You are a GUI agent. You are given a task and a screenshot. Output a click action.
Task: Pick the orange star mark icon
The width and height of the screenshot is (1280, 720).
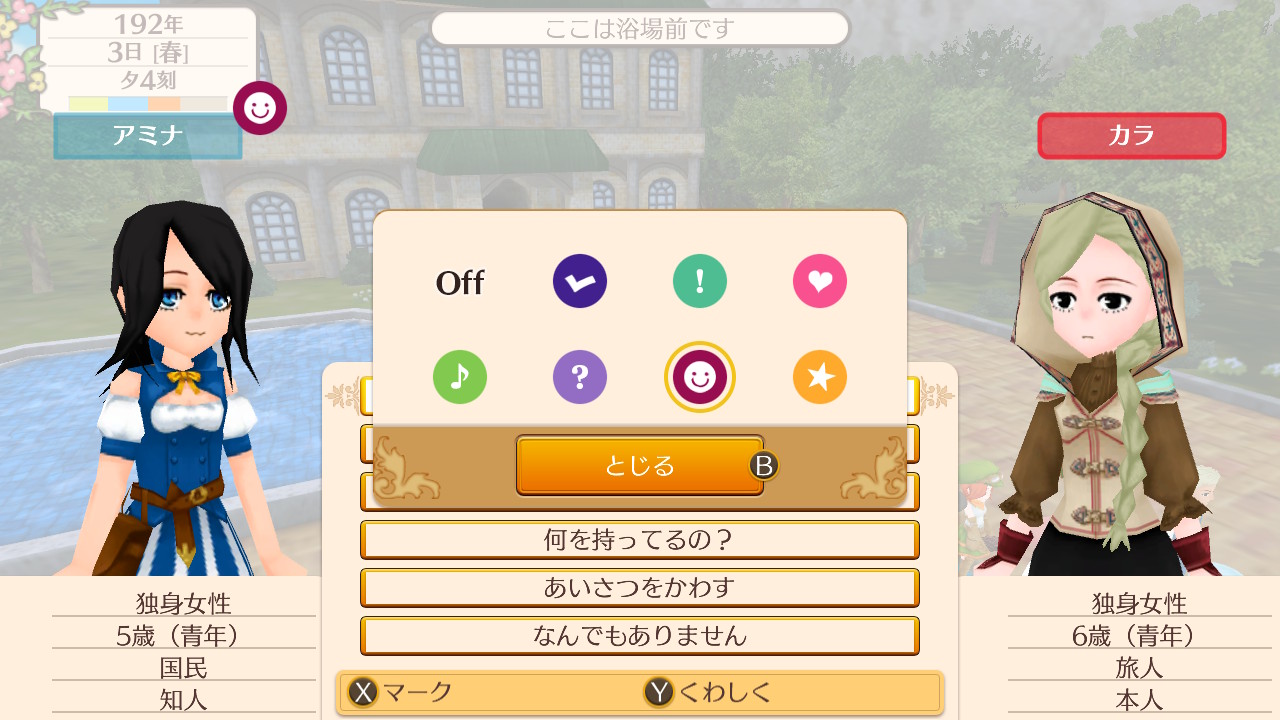[x=820, y=376]
